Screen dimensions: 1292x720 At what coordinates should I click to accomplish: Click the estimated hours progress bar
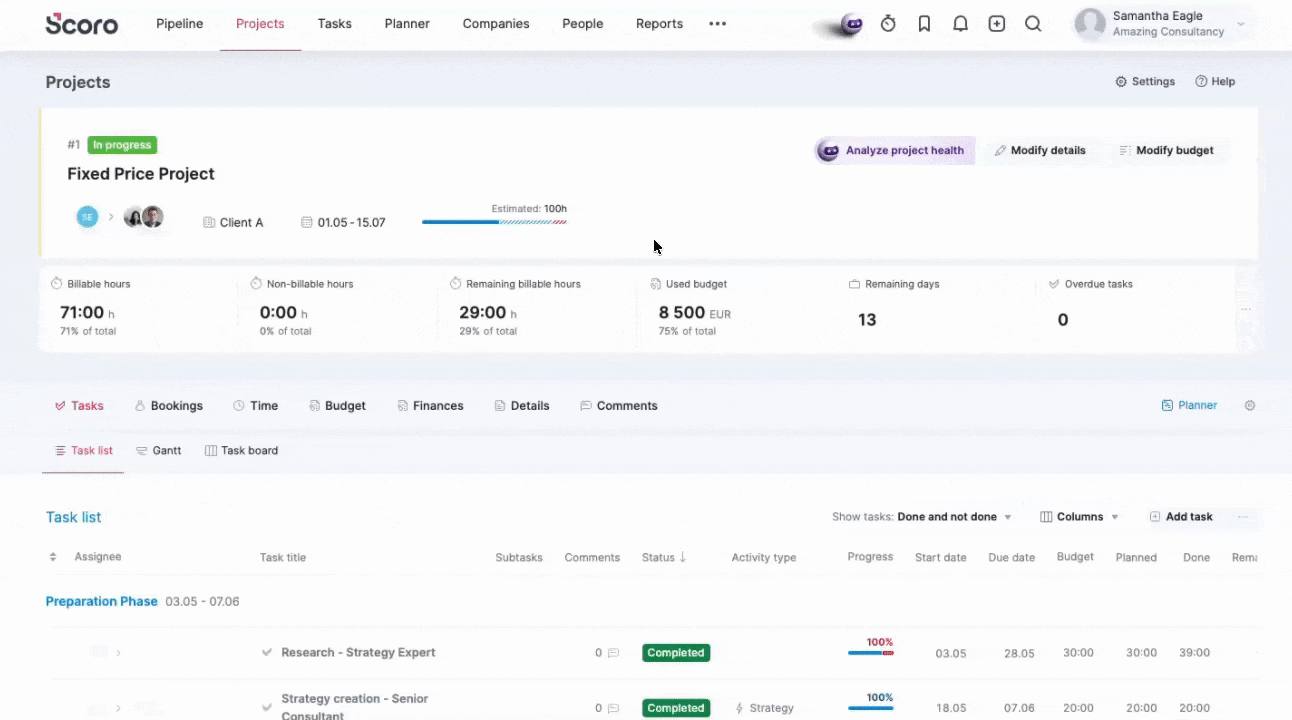[x=494, y=221]
